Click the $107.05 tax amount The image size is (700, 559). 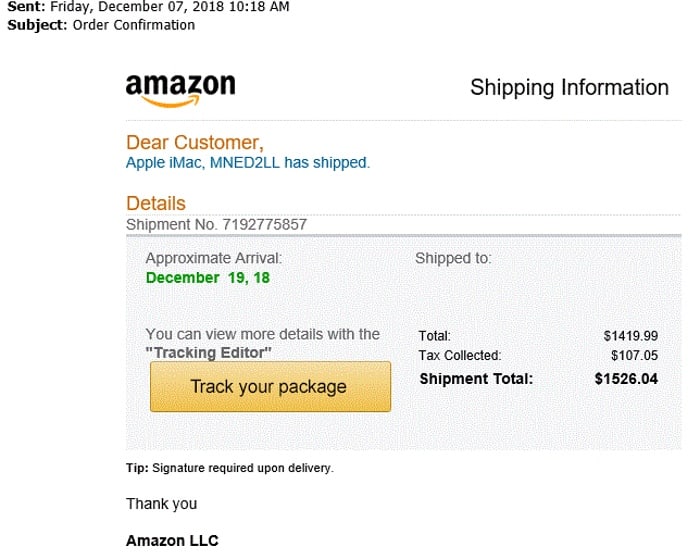(x=634, y=355)
